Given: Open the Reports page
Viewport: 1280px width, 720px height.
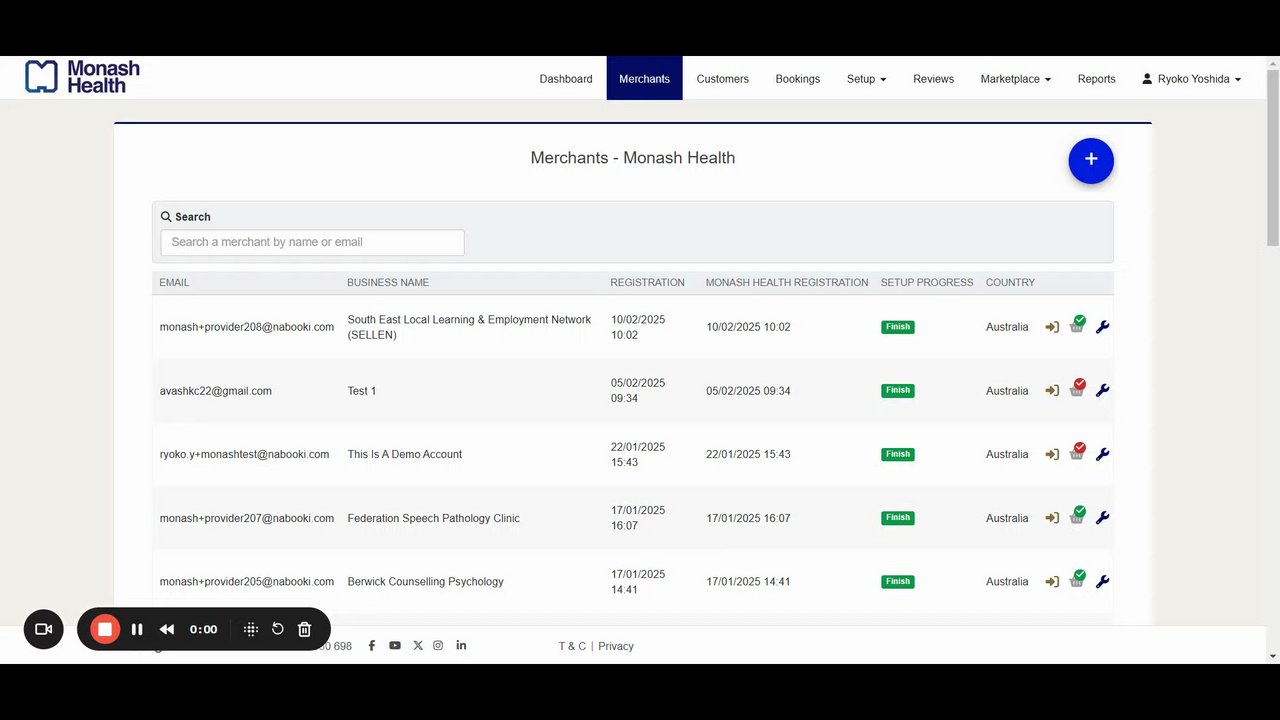Looking at the screenshot, I should [1097, 79].
